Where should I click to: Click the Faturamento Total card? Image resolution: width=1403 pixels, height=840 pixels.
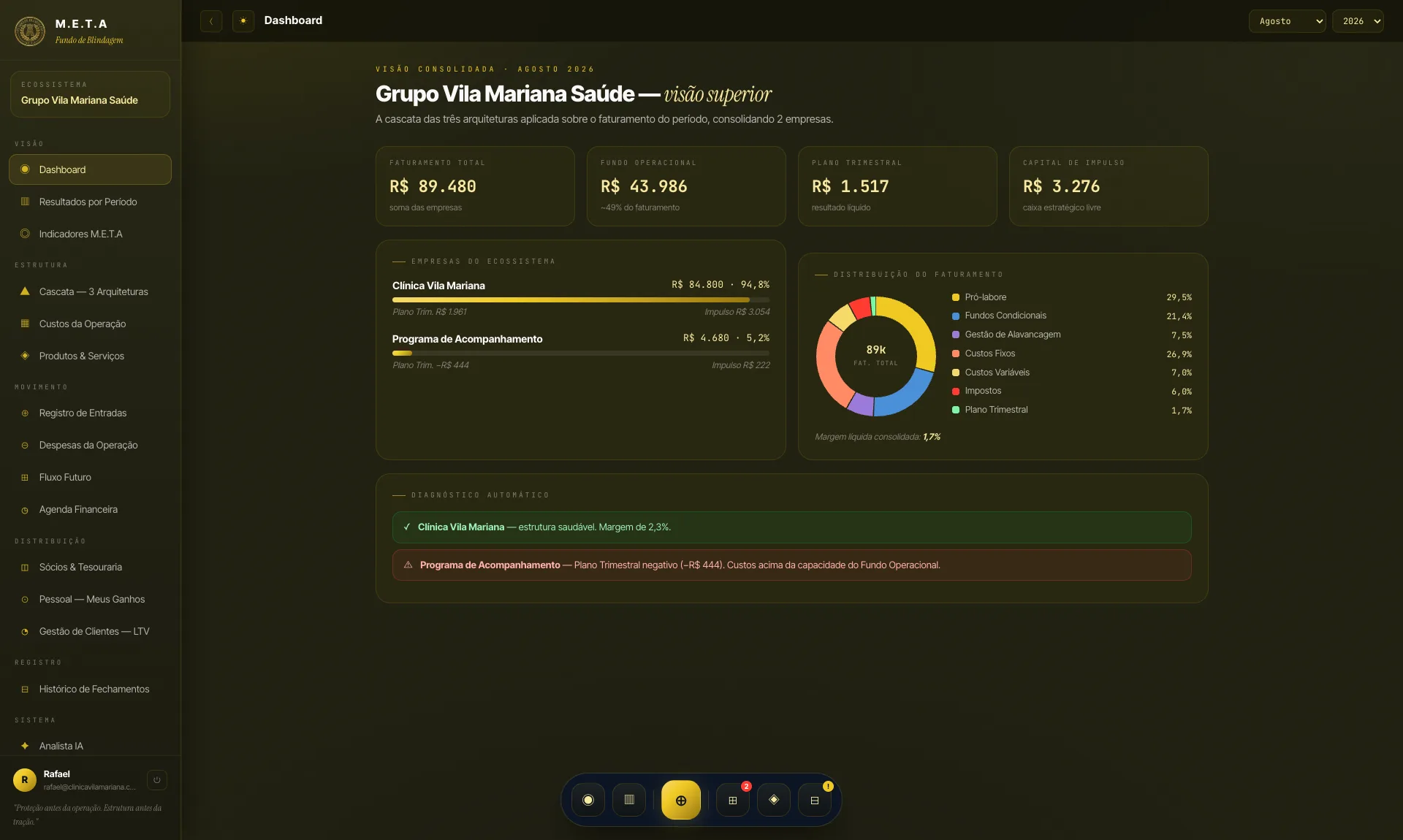pos(475,186)
